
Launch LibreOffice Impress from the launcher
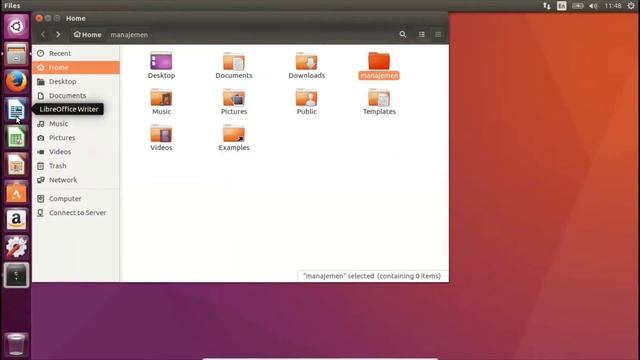point(16,164)
